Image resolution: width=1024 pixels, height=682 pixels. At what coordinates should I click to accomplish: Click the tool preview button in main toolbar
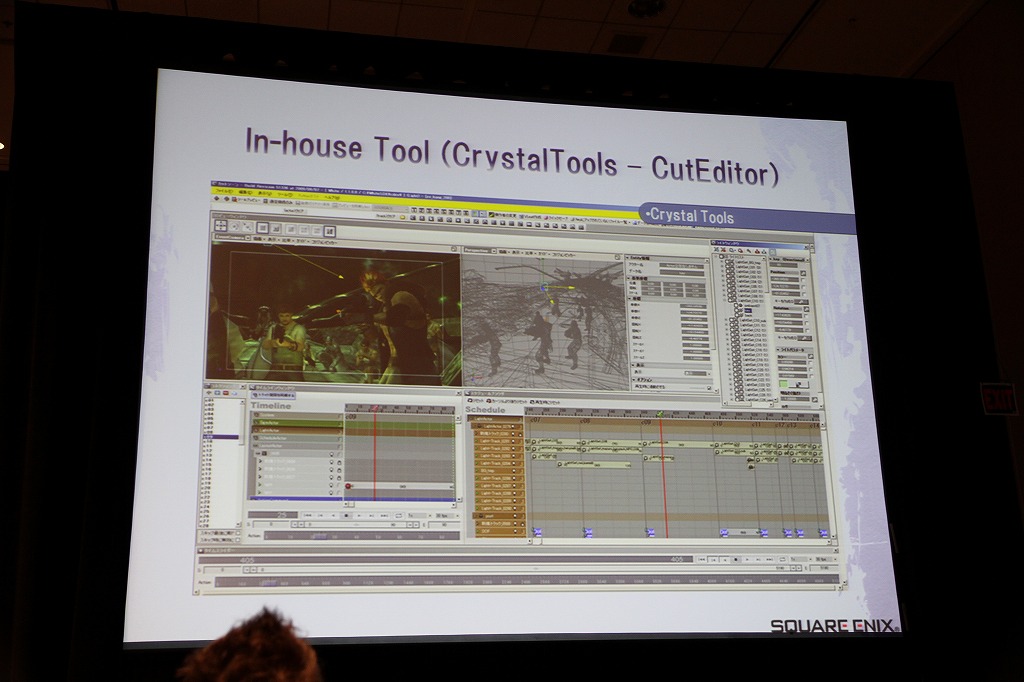point(246,200)
